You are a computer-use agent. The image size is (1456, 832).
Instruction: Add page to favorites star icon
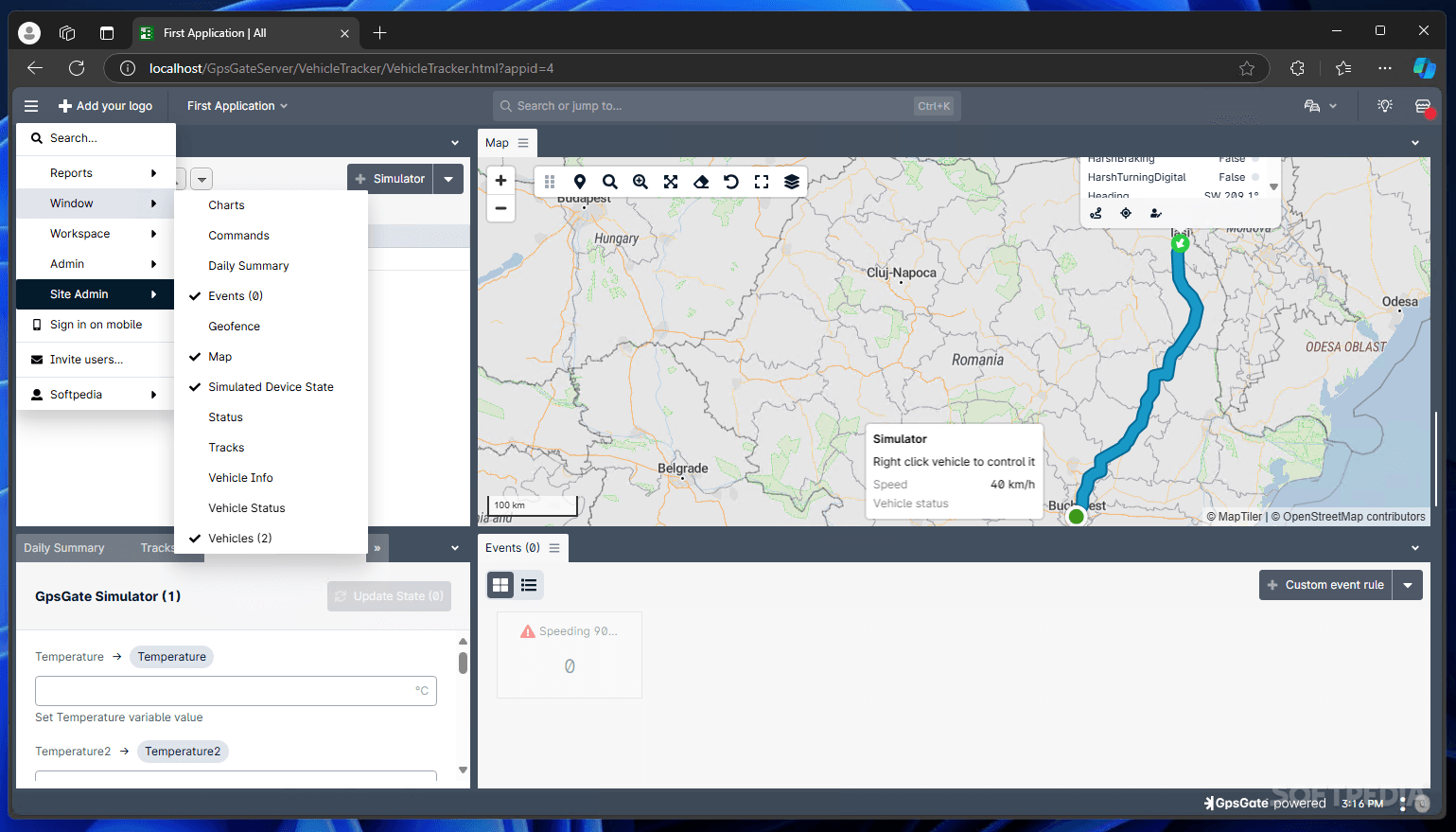click(1247, 68)
